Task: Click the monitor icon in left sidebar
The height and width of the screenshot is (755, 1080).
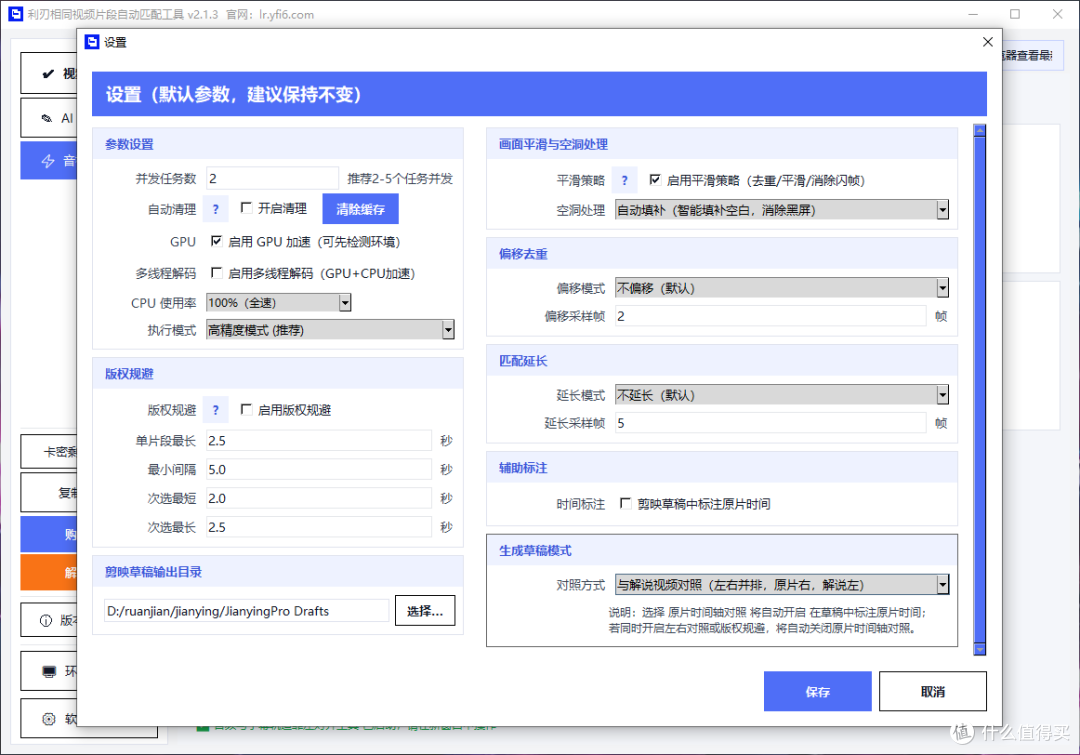Action: (49, 672)
